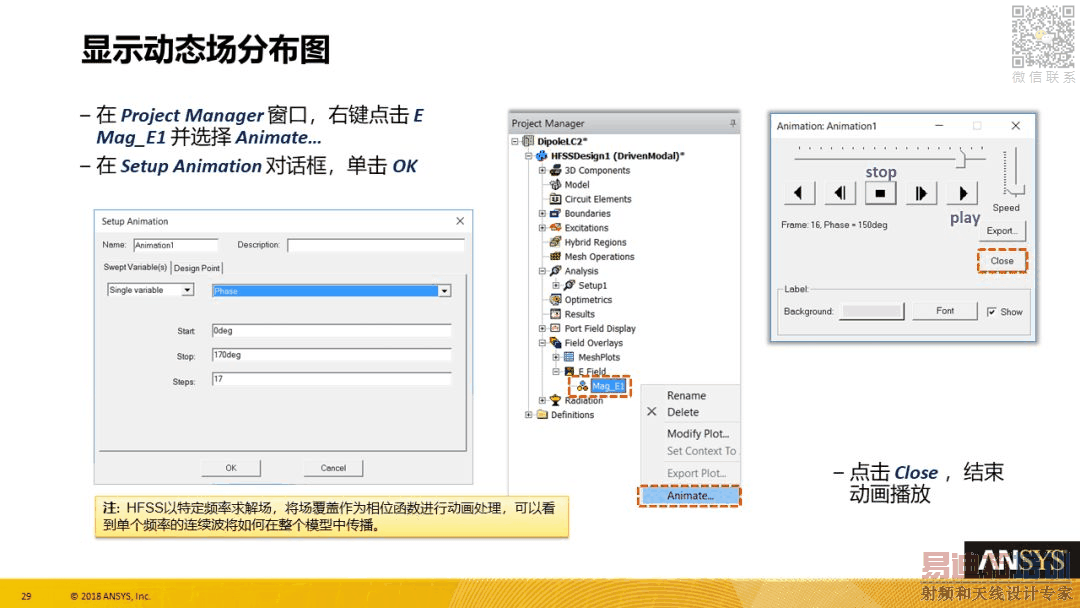Click the Results icon
Viewport: 1080px width, 608px height.
click(555, 314)
